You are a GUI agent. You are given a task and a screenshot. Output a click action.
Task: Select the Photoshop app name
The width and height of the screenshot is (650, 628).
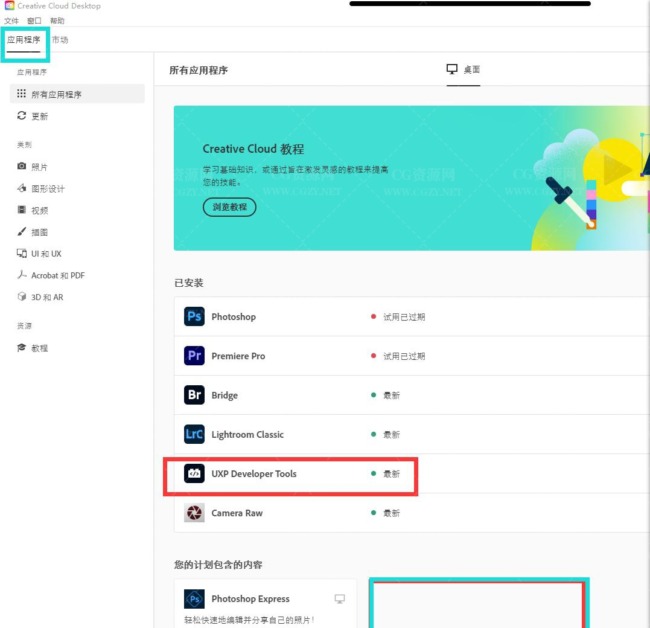click(x=234, y=317)
